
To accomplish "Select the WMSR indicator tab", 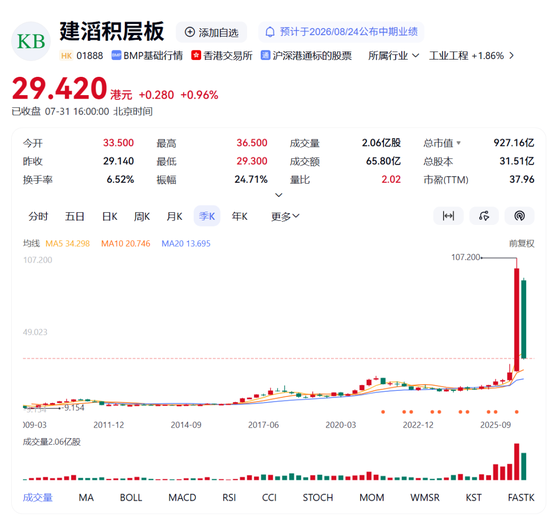I will point(425,497).
